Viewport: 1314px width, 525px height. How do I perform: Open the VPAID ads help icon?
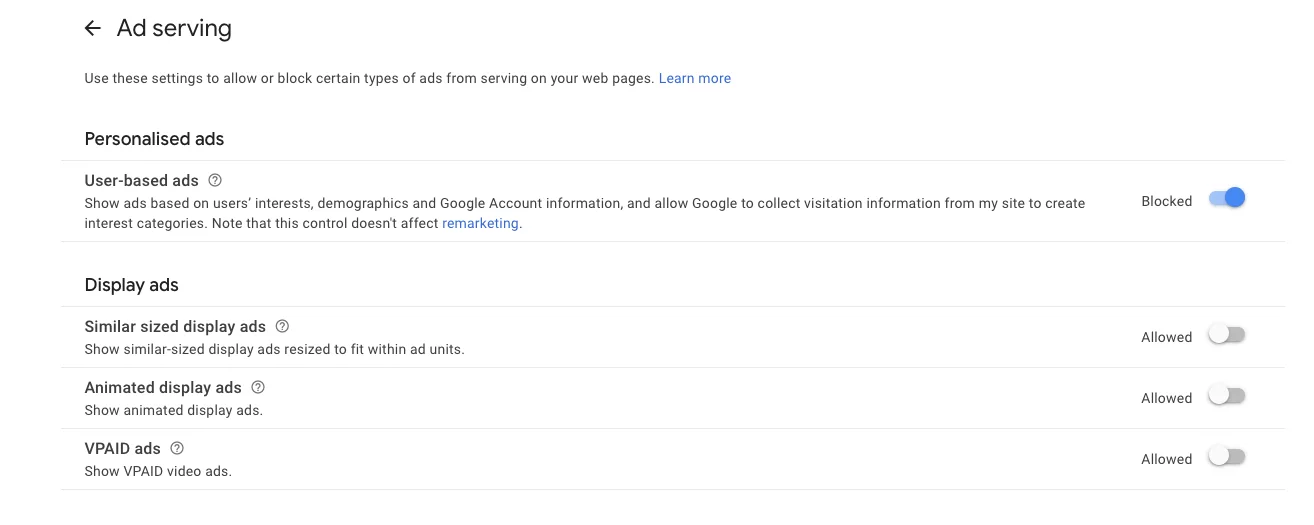[x=177, y=449]
